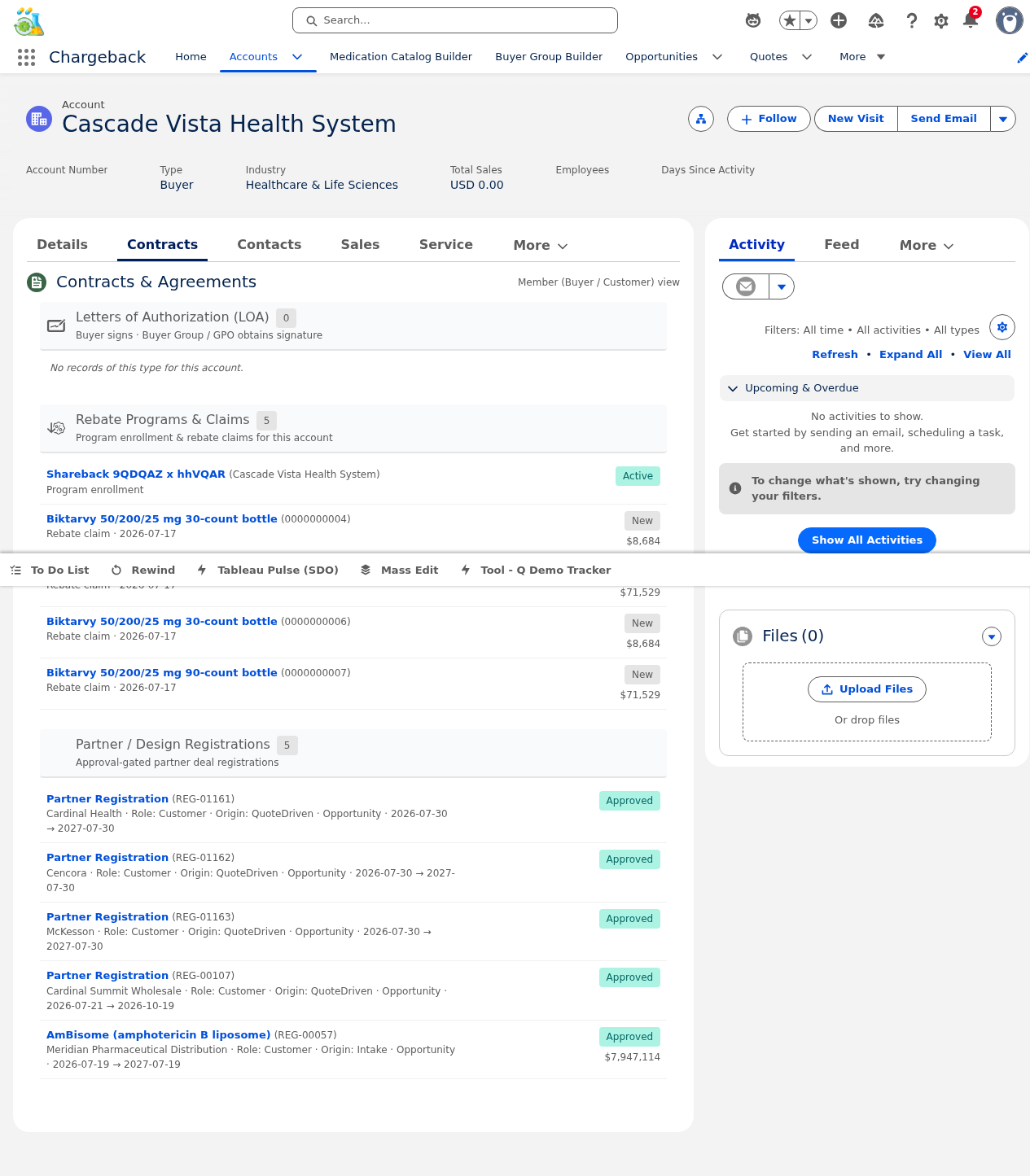Image resolution: width=1030 pixels, height=1176 pixels.
Task: Open the account actions overflow dropdown
Action: pos(1003,119)
